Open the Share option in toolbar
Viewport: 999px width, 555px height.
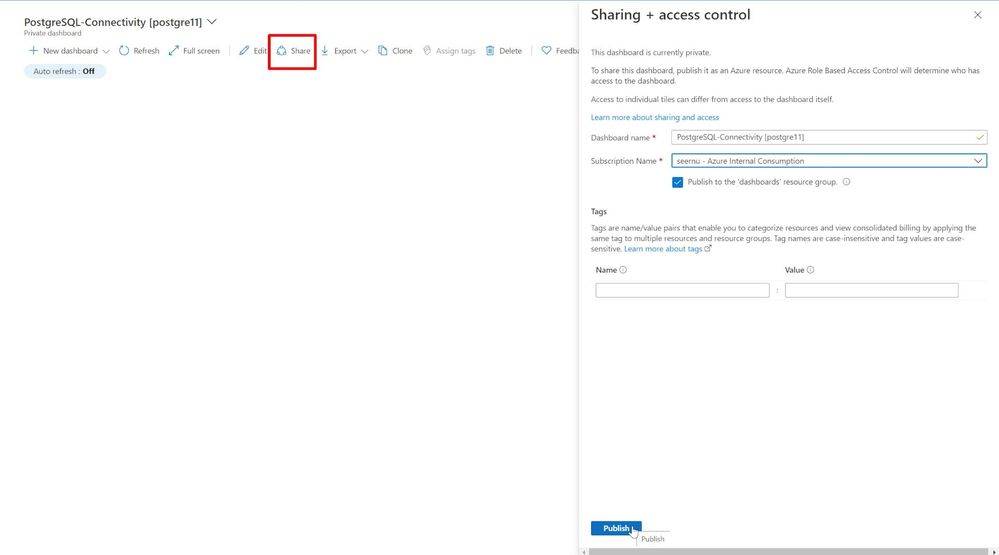pos(293,50)
